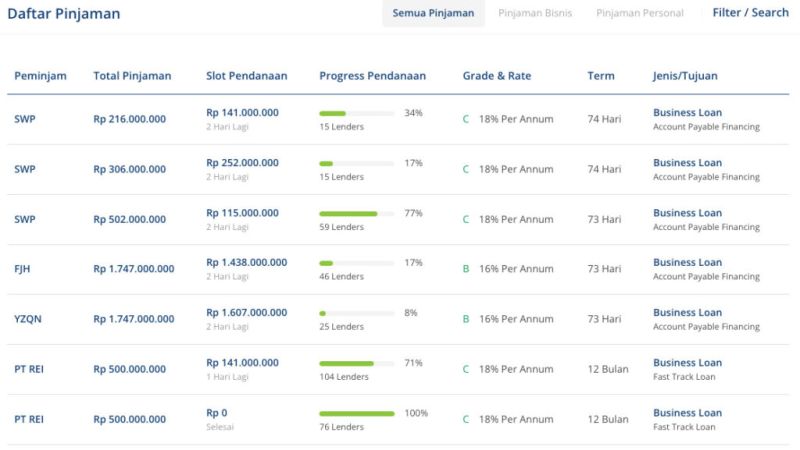Click the Jenis/Tujuan column header

(x=685, y=76)
